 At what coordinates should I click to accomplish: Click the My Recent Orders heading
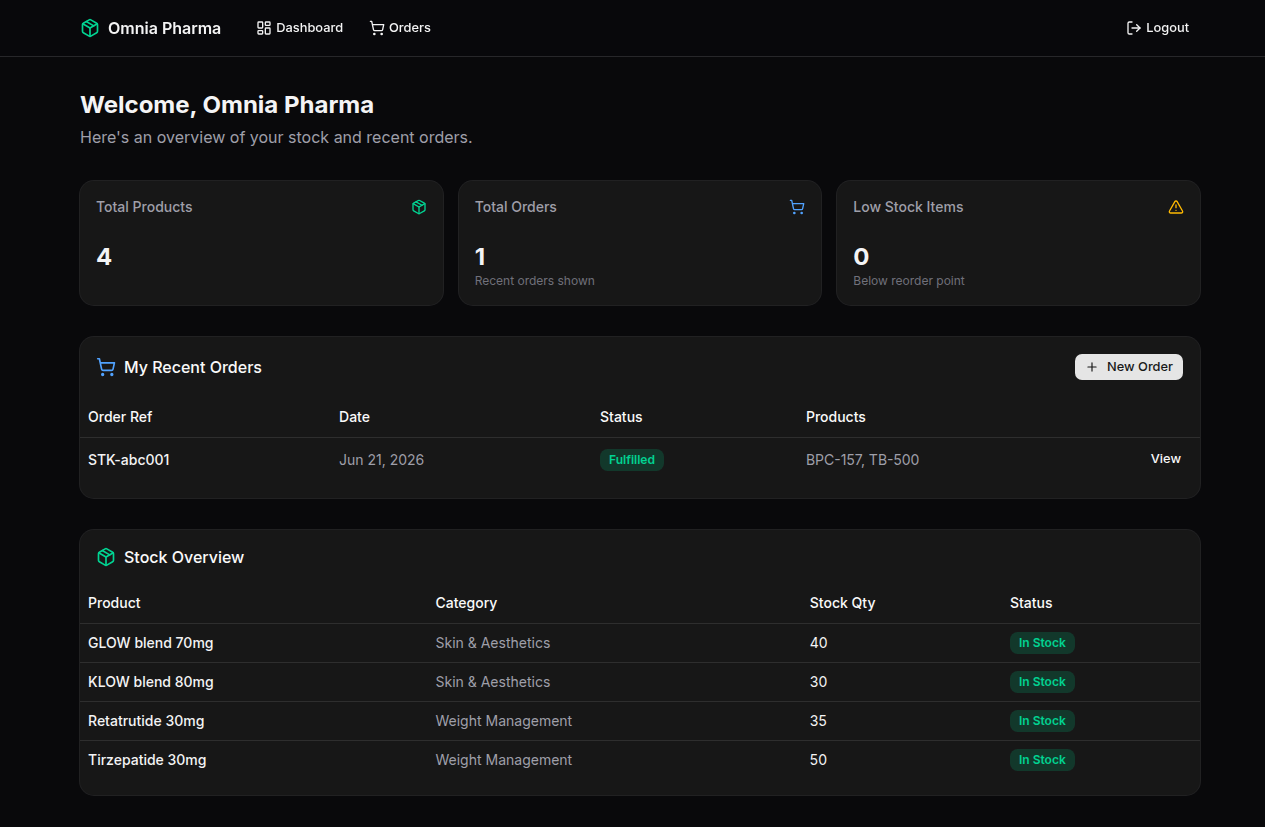(193, 367)
